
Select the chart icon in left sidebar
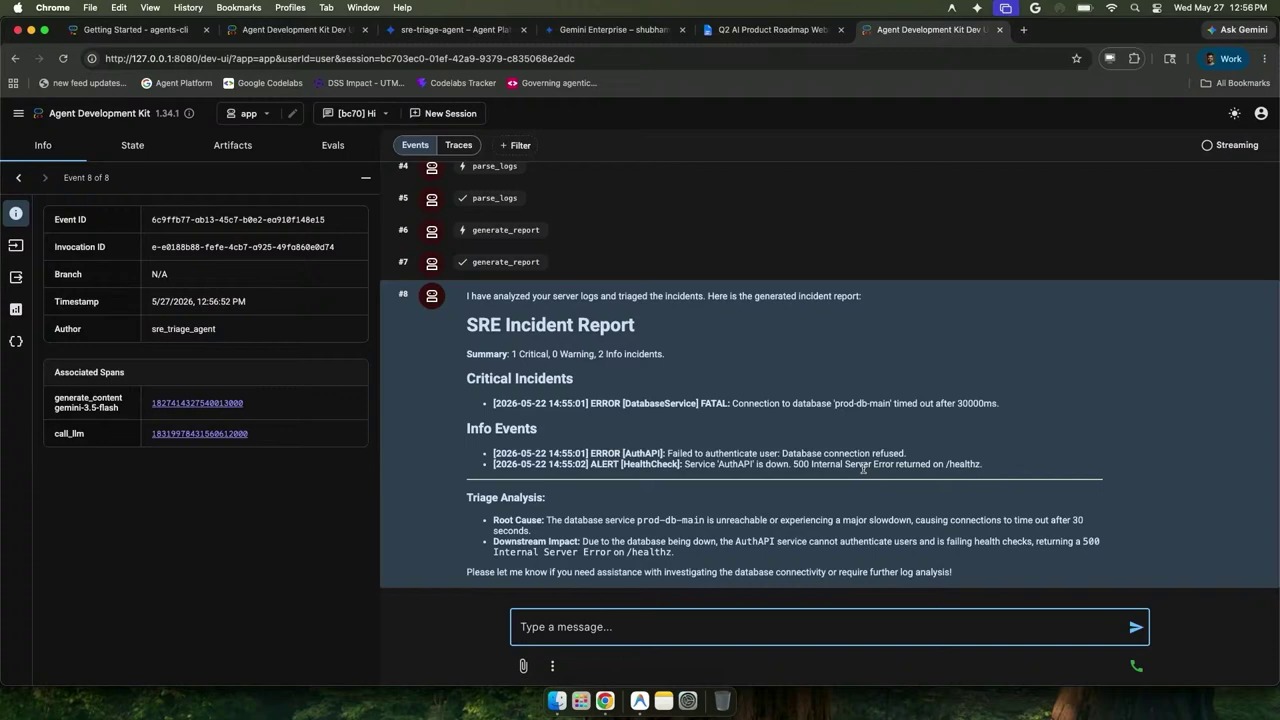pyautogui.click(x=16, y=309)
